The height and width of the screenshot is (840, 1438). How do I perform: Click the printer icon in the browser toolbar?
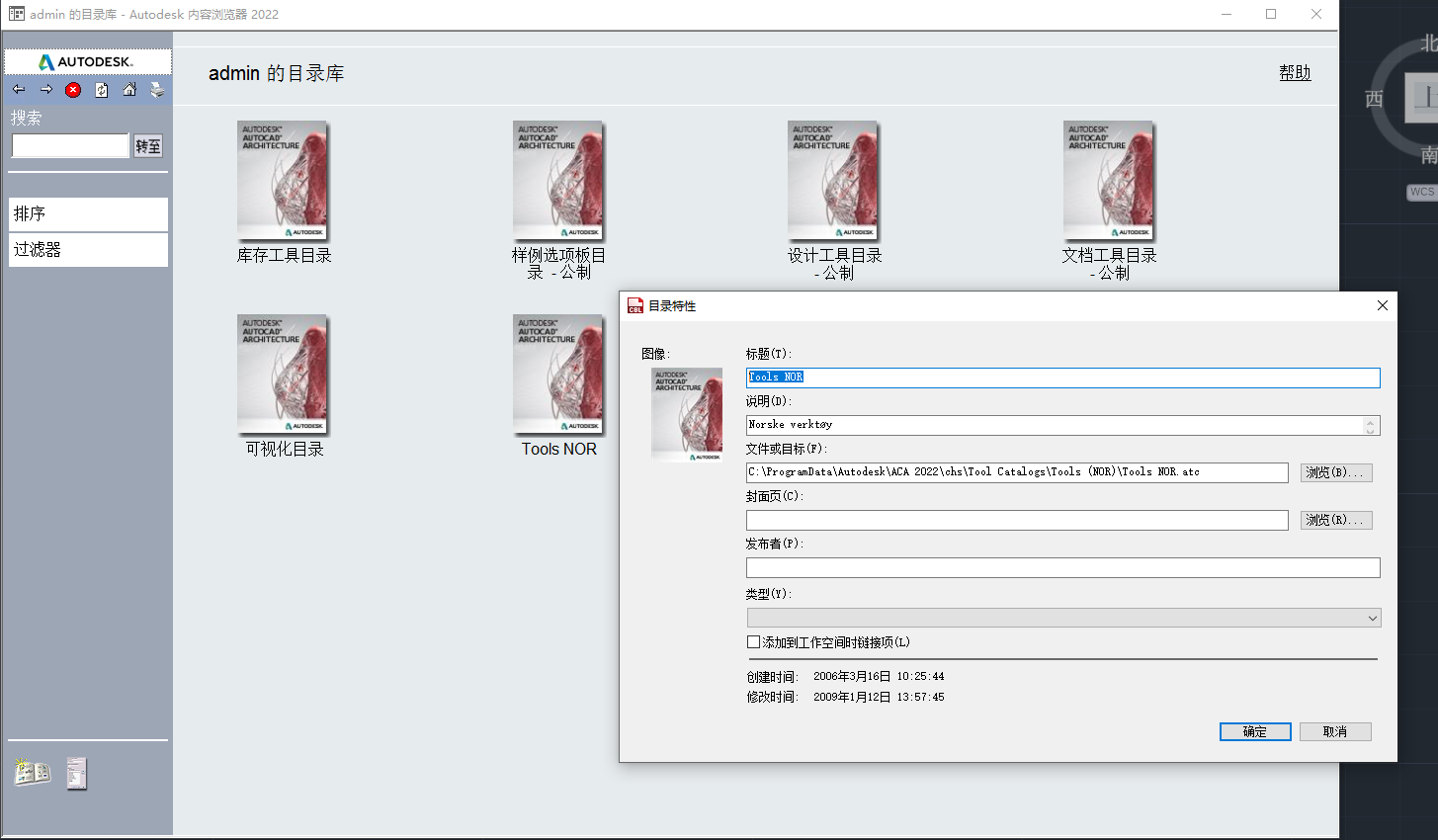[x=157, y=90]
